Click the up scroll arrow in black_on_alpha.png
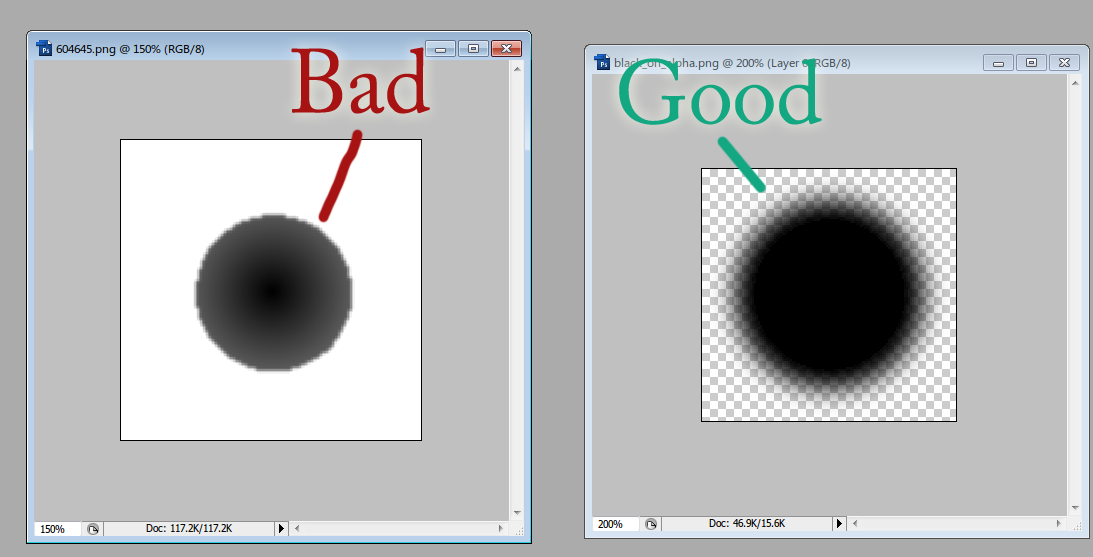The height and width of the screenshot is (557, 1093). click(x=1076, y=79)
